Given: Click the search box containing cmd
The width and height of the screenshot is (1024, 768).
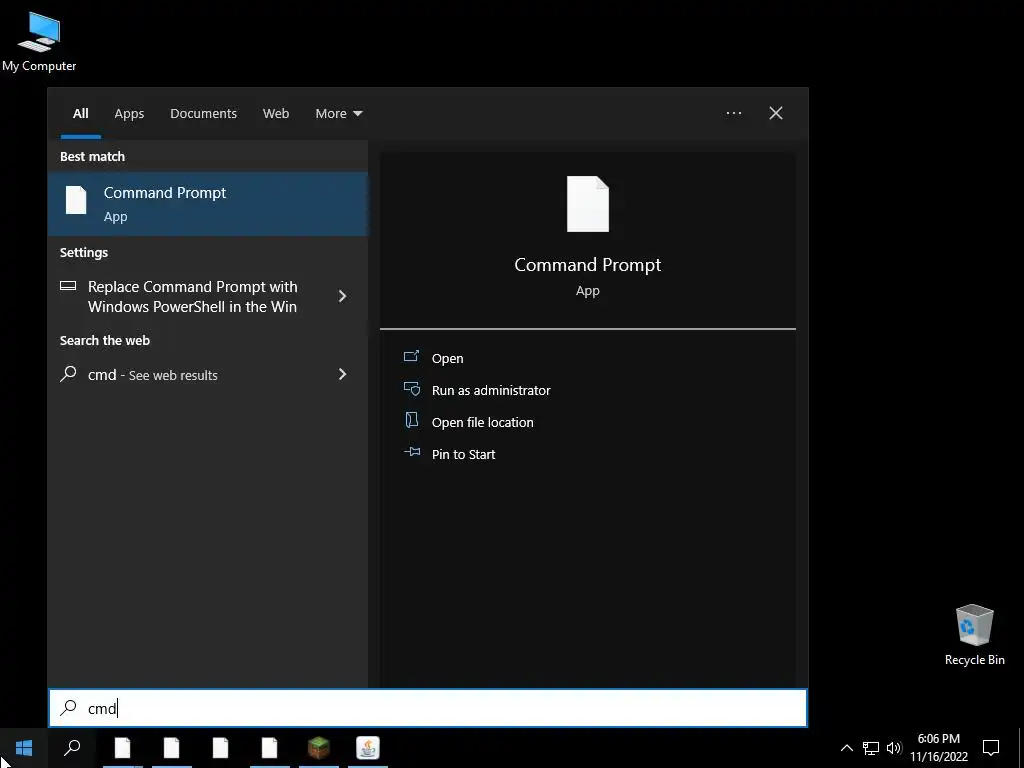Looking at the screenshot, I should (x=428, y=708).
